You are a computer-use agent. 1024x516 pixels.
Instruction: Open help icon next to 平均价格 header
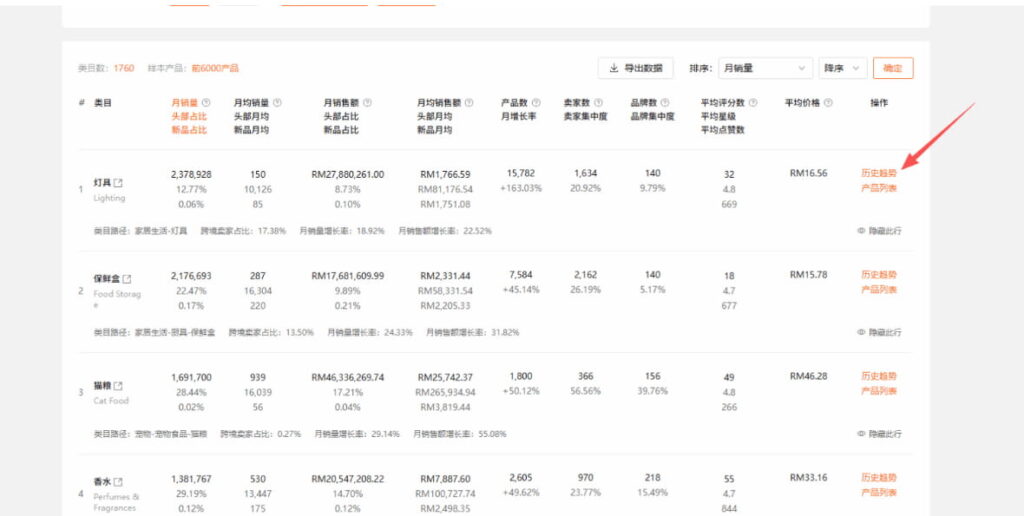point(828,103)
